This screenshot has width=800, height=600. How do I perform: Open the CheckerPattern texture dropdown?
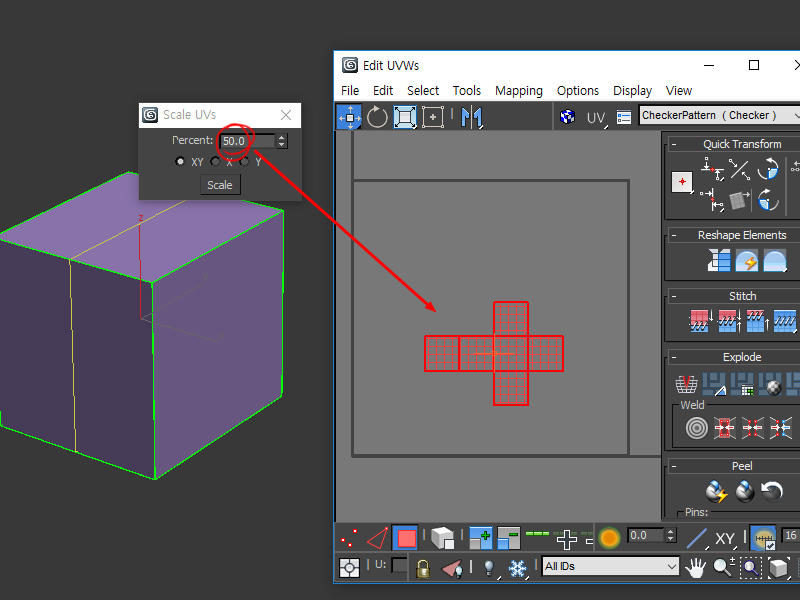coord(719,116)
